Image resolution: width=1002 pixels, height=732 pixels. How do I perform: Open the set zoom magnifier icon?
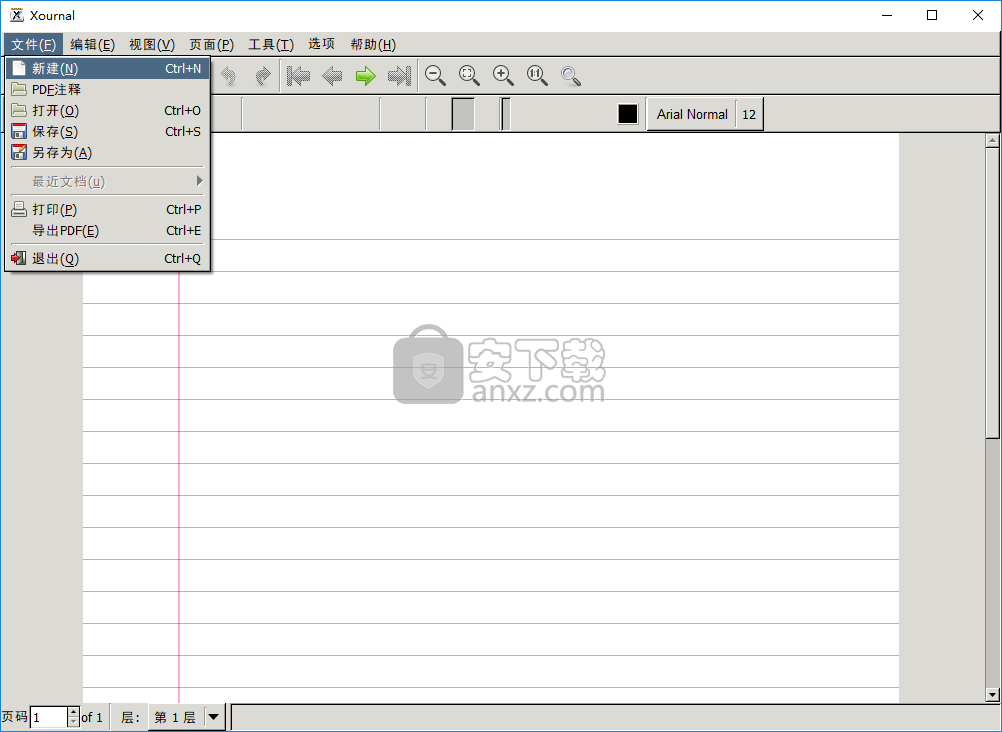[x=571, y=76]
